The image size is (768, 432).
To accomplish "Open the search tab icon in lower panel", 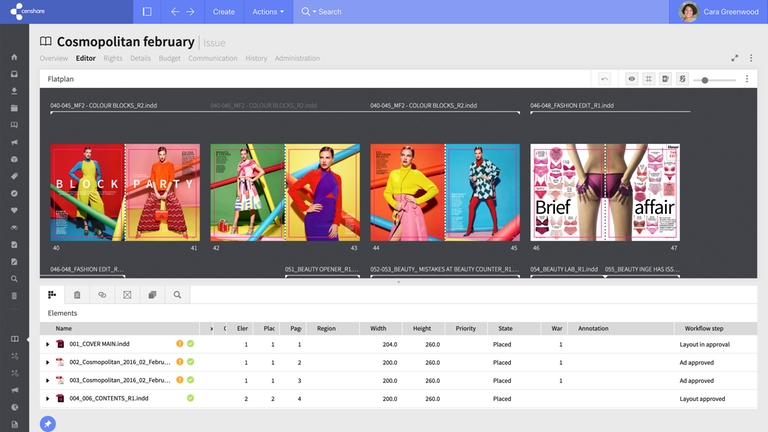I will pyautogui.click(x=177, y=294).
